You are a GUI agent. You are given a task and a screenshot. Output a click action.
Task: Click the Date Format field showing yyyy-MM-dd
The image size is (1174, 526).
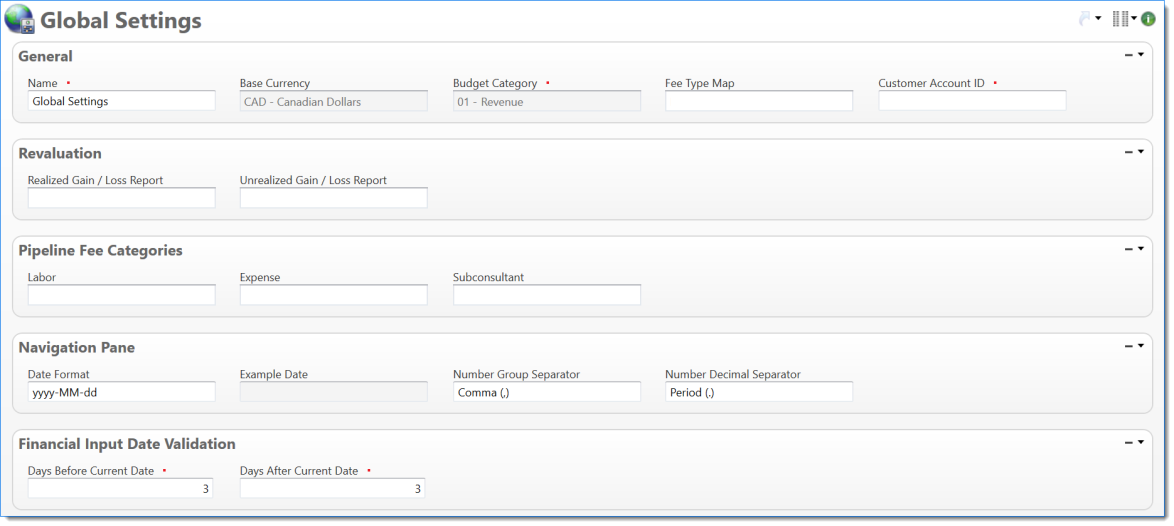(x=121, y=392)
